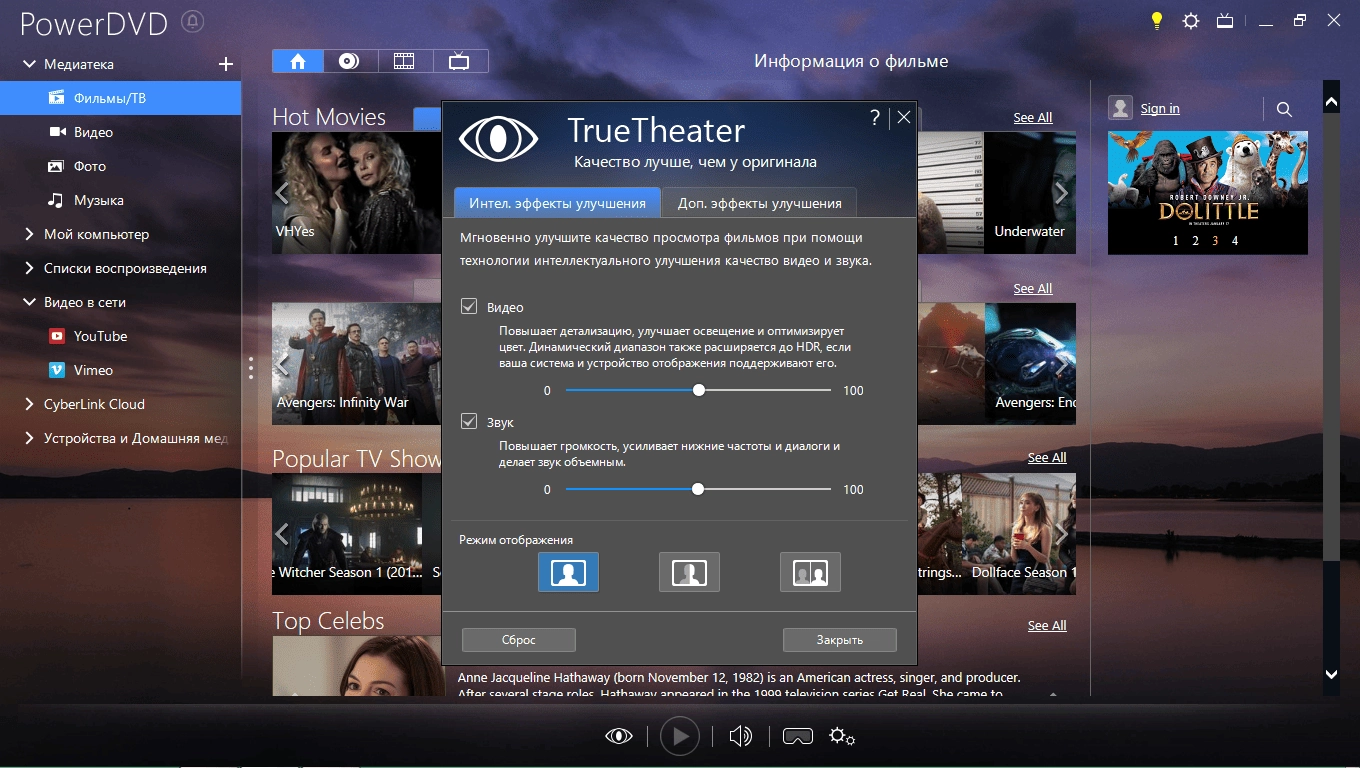Select split comparison display mode icon
This screenshot has height=768, width=1360.
689,572
